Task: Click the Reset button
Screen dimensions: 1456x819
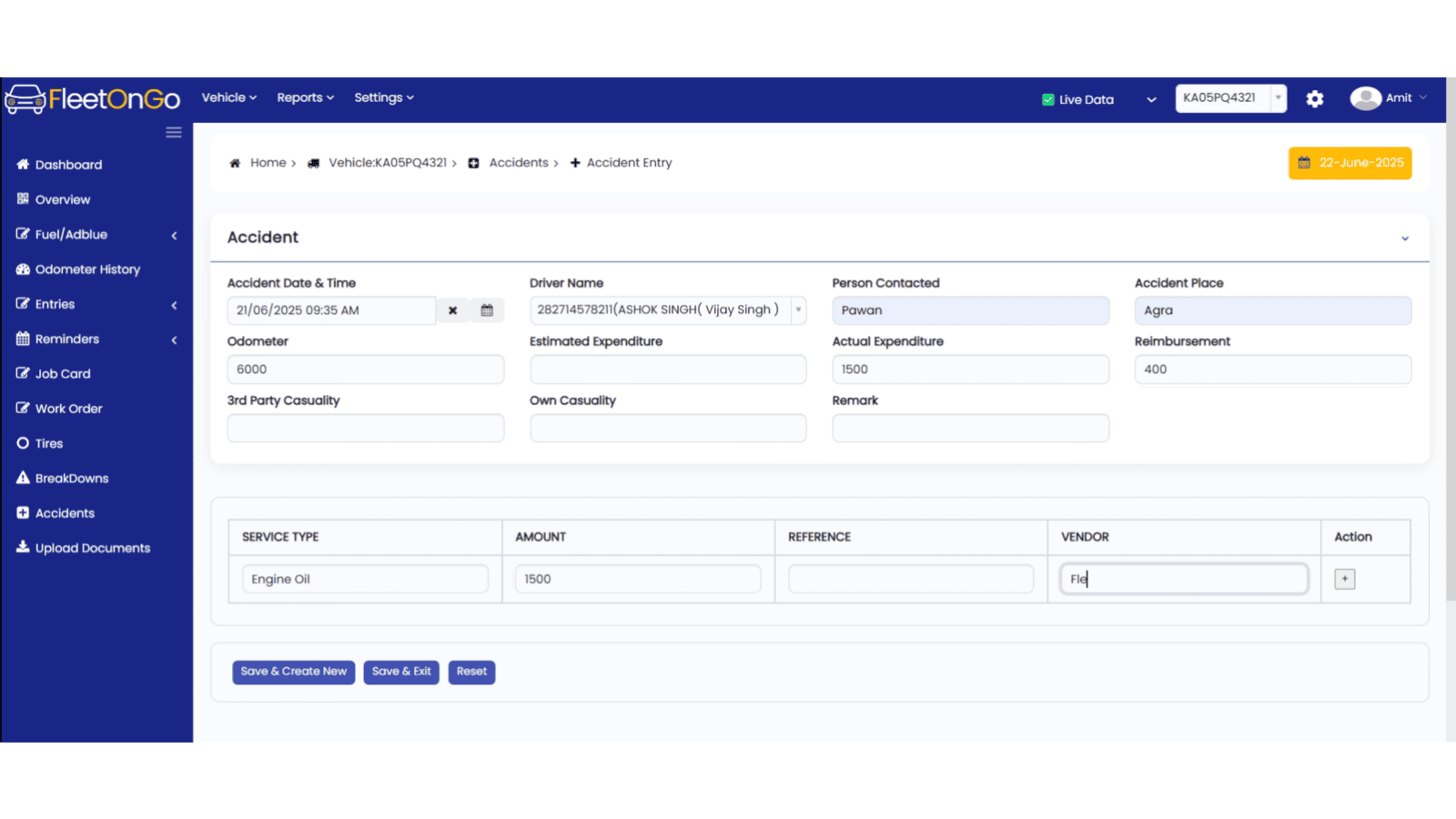Action: point(471,672)
